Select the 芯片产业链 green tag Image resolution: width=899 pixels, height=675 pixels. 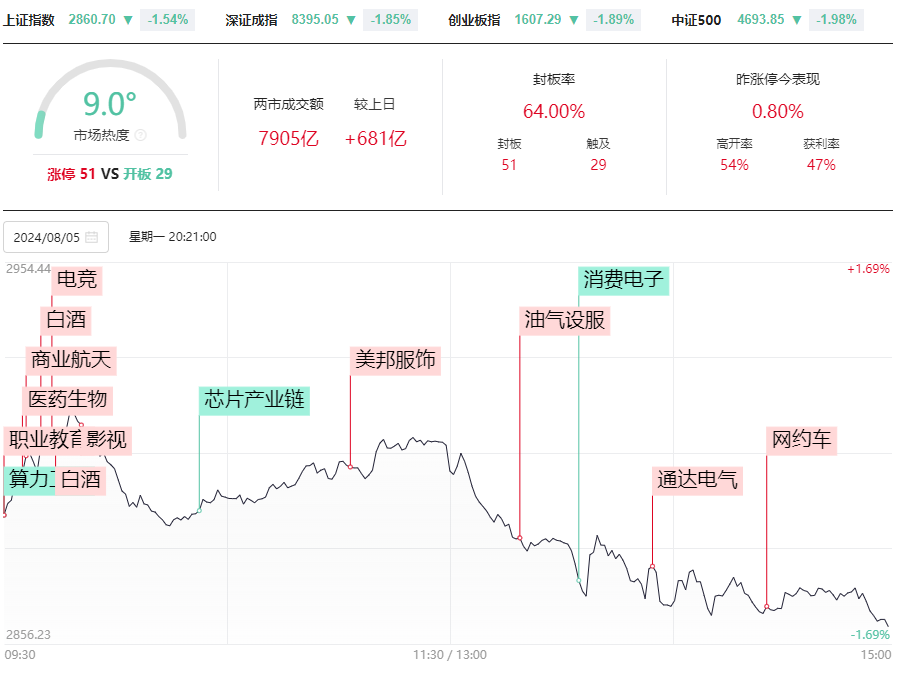coord(255,400)
